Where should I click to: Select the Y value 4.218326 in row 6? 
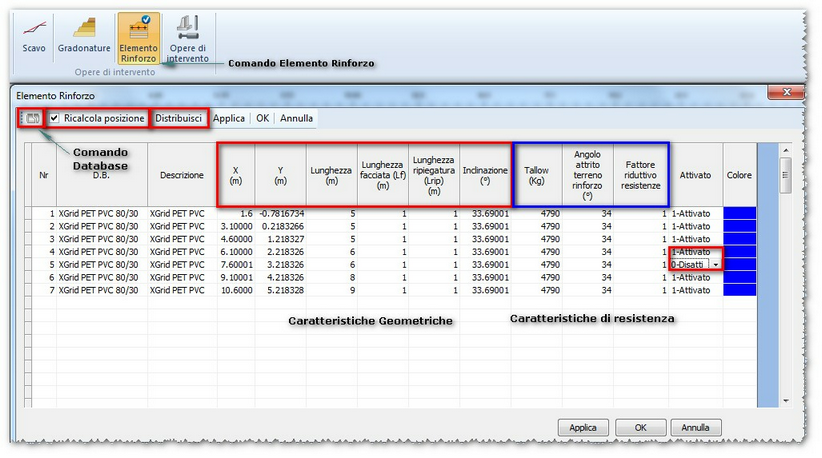[280, 277]
